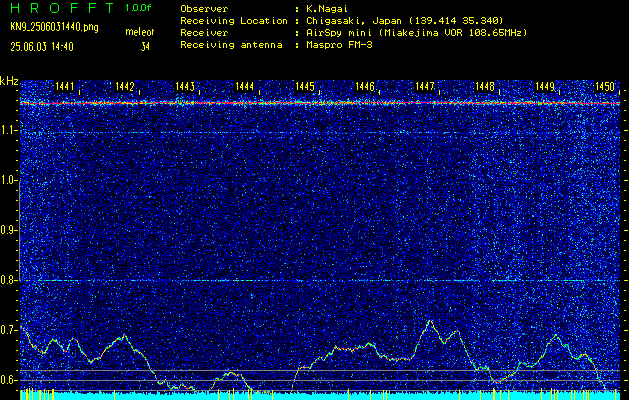Click the 0.7 frequency axis label

coord(9,330)
